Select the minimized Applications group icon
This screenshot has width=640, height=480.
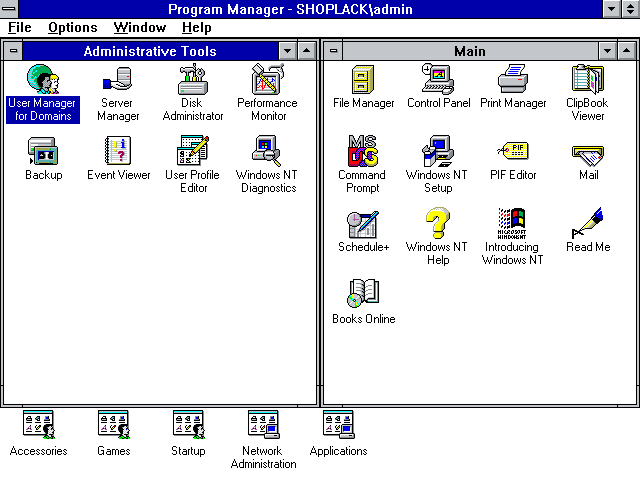(x=338, y=425)
